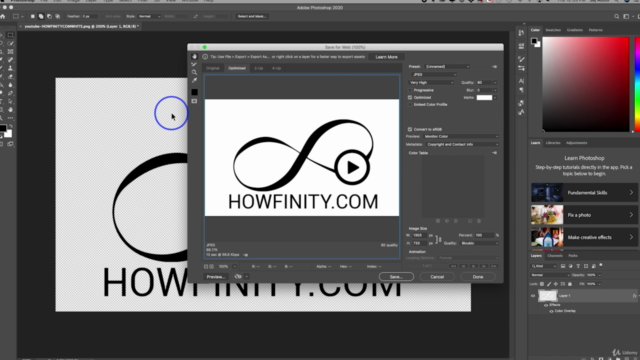Click the Layer 1 thumbnail

click(548, 295)
